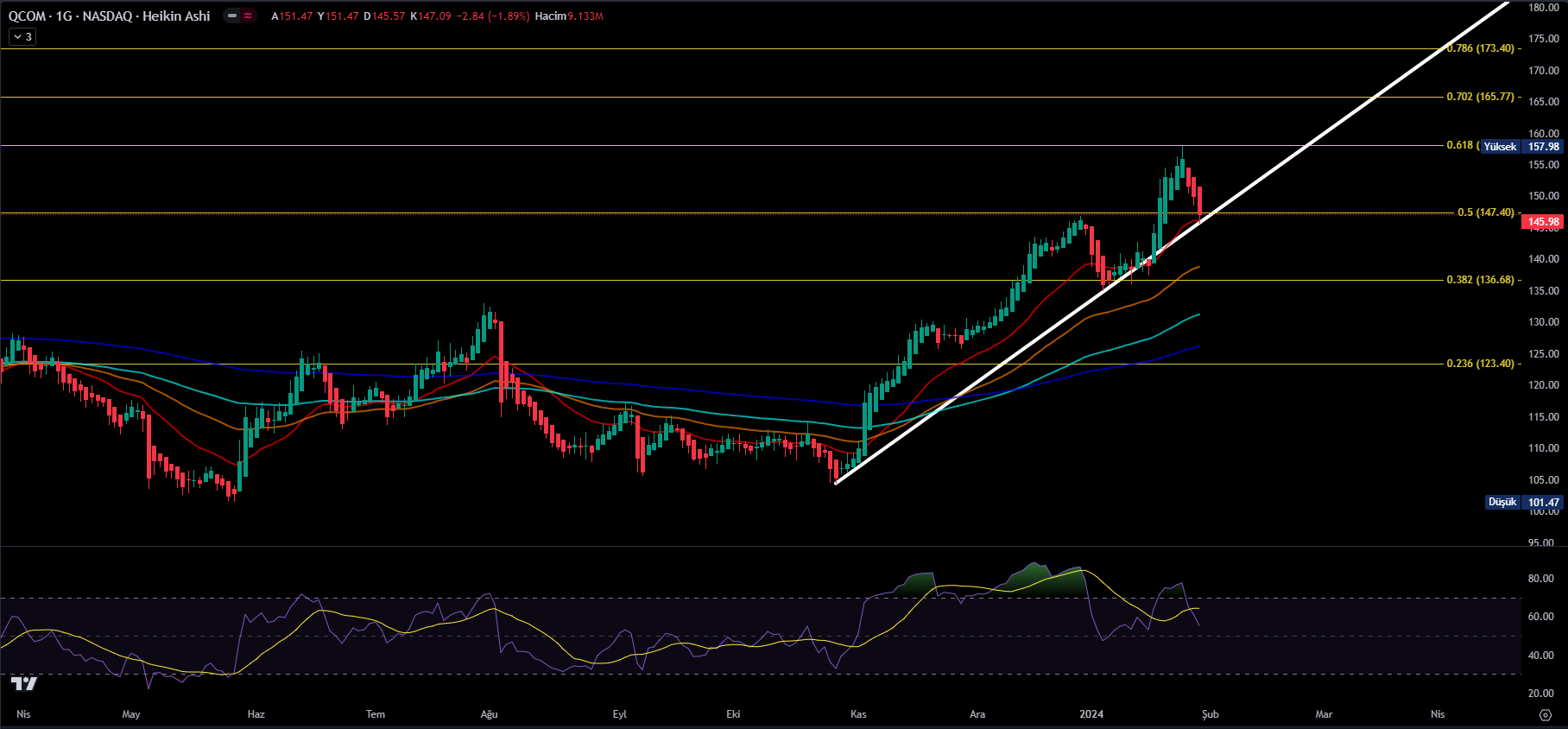Viewport: 1568px width, 729px height.
Task: Click the pink wave icon beside Heikin Ashi
Action: tap(249, 16)
